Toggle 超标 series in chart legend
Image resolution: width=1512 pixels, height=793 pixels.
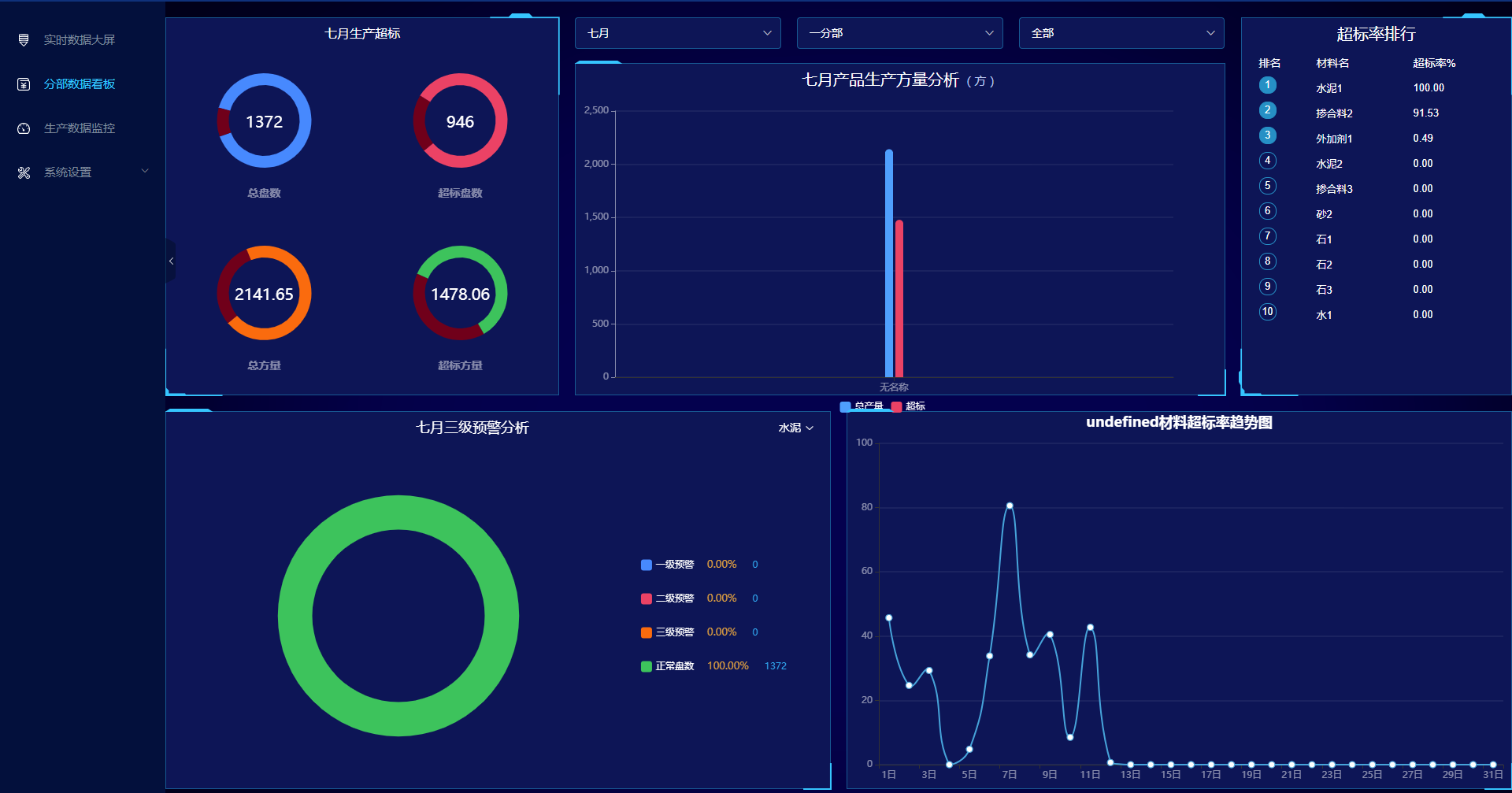coord(909,406)
